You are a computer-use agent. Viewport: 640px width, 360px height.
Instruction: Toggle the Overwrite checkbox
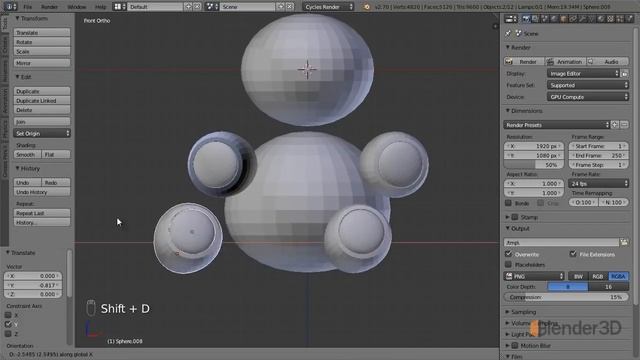(x=508, y=254)
